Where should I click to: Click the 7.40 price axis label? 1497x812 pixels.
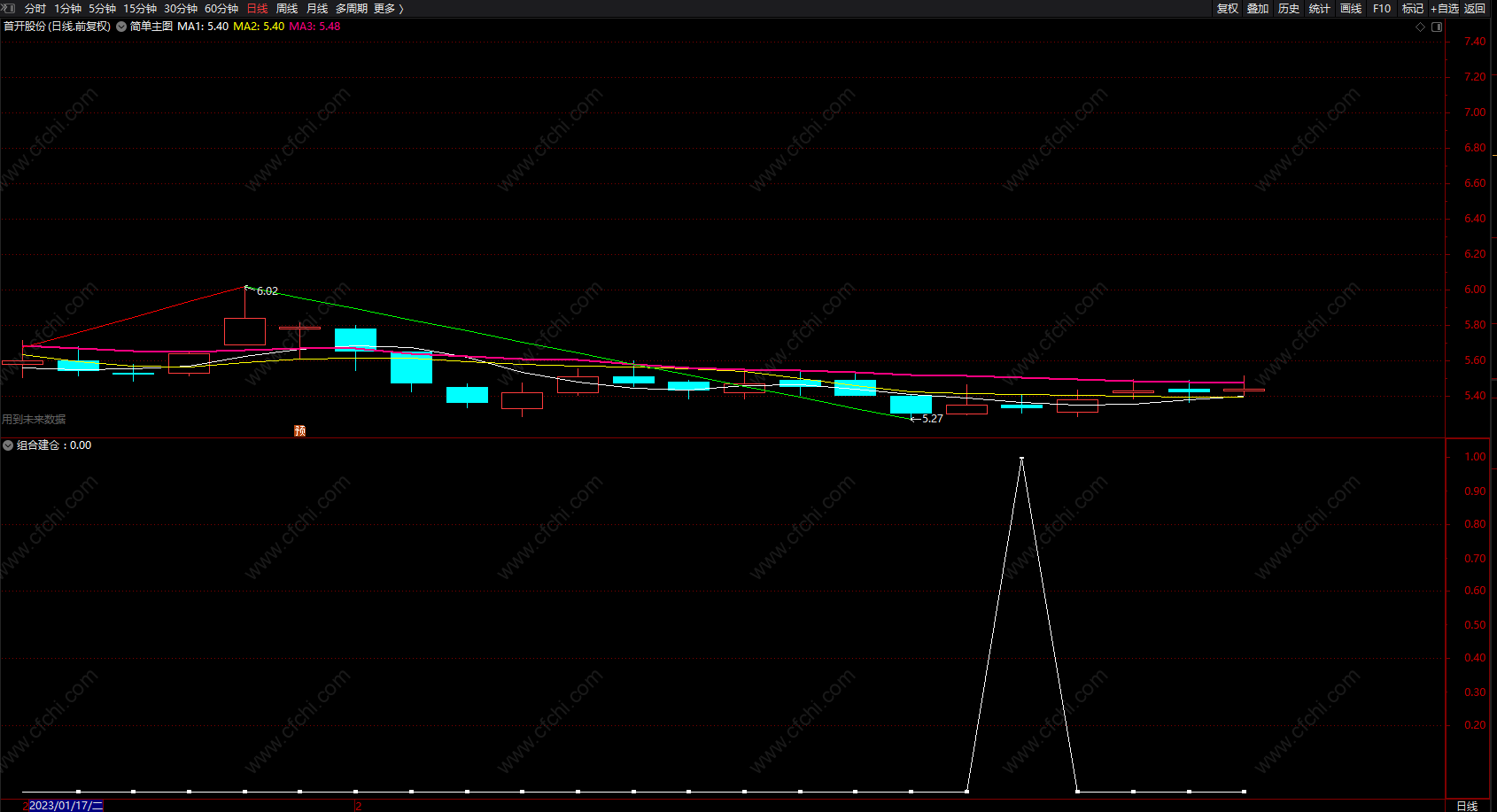1475,42
